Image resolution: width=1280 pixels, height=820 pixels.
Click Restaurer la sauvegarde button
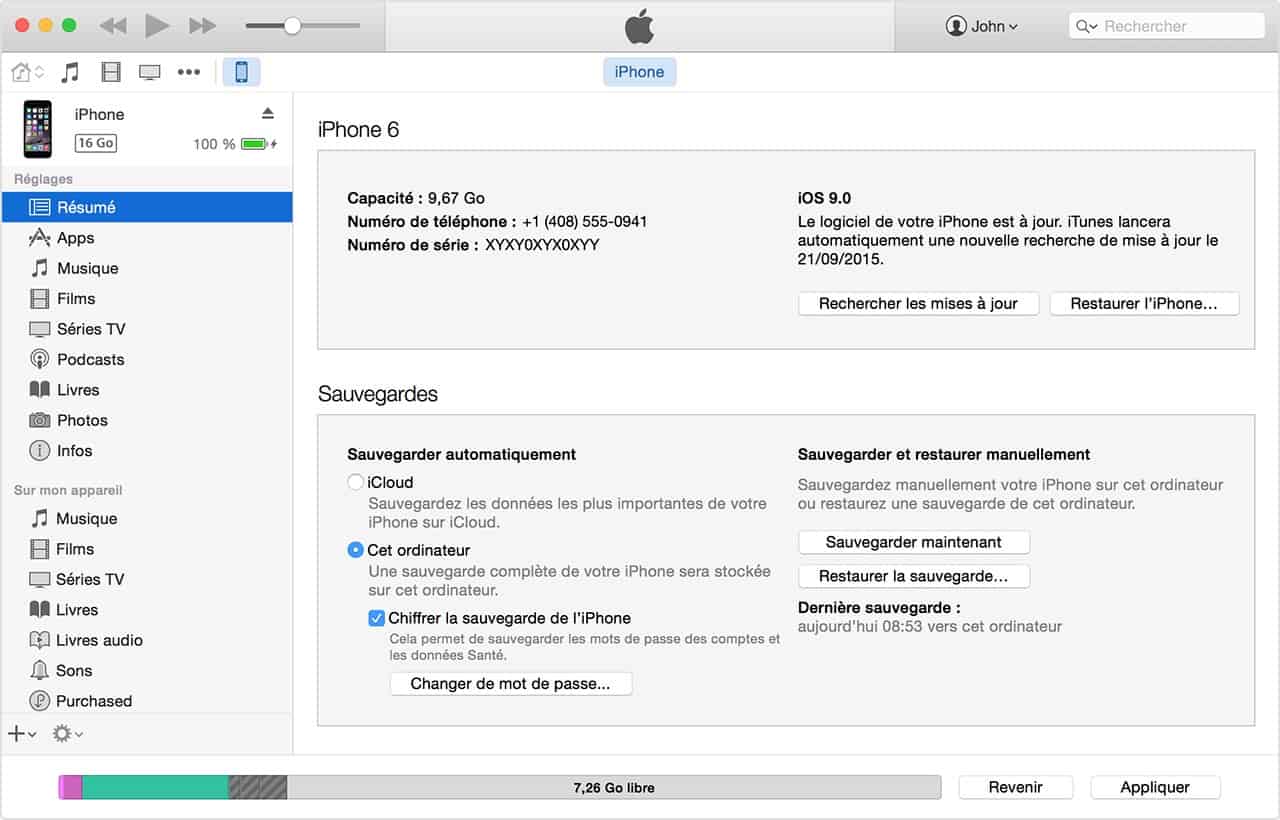[914, 576]
